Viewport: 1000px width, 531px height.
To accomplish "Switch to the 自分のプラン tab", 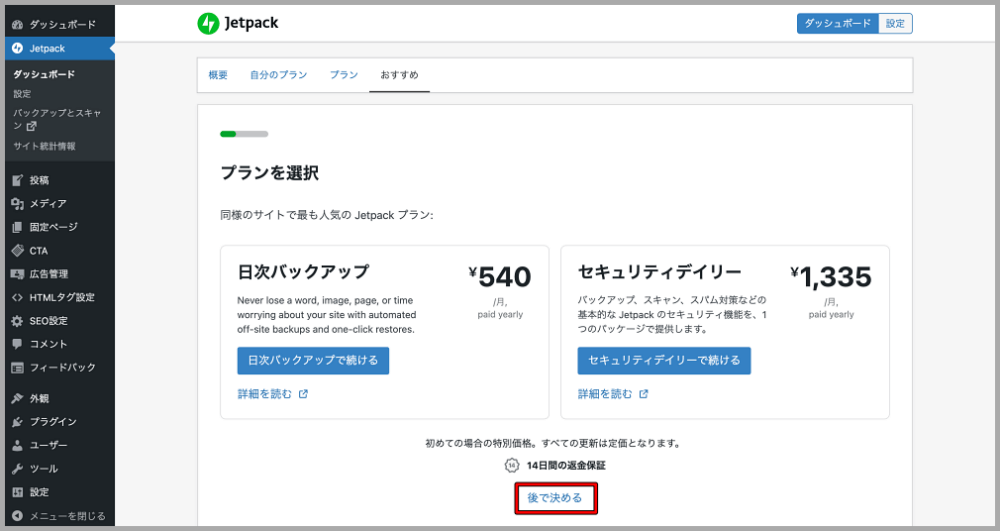I will [279, 75].
